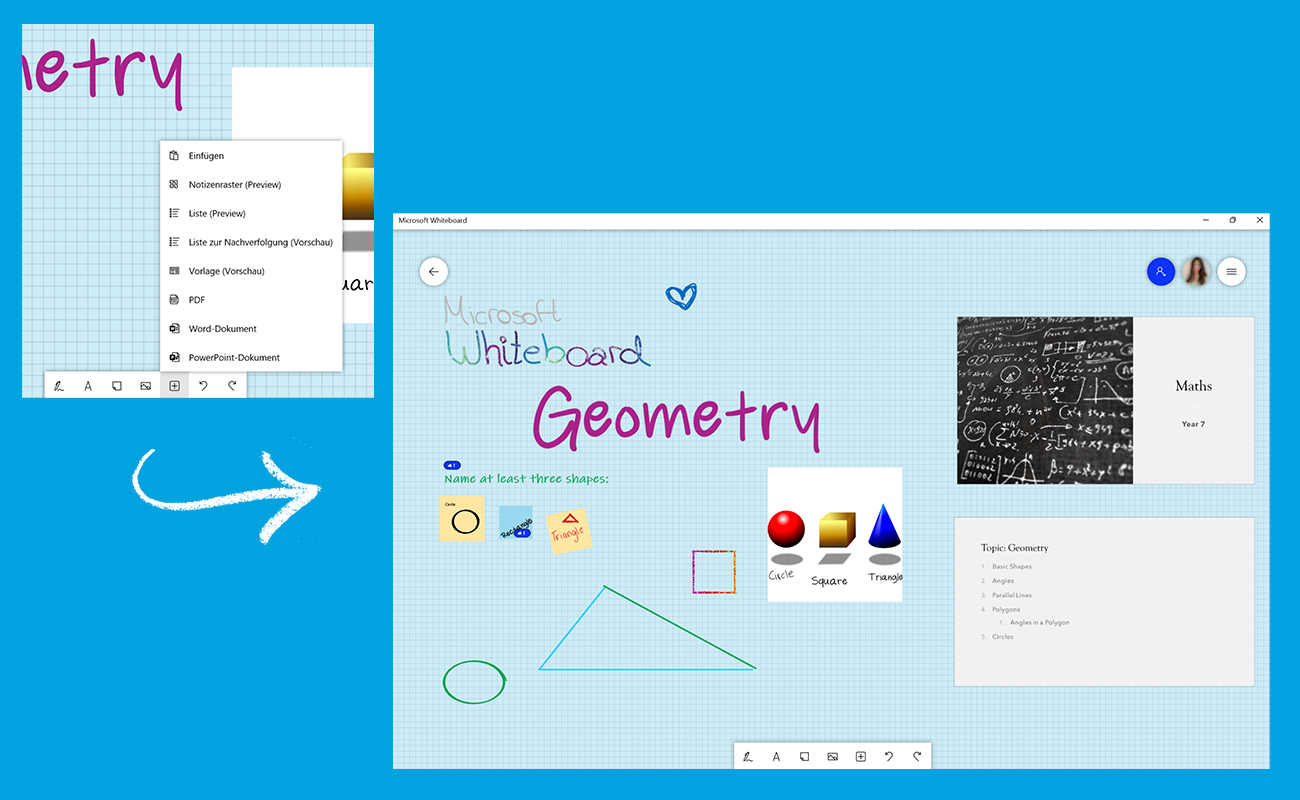Select the Maths Year 7 slide
Viewport: 1300px width, 800px height.
pyautogui.click(x=1105, y=400)
